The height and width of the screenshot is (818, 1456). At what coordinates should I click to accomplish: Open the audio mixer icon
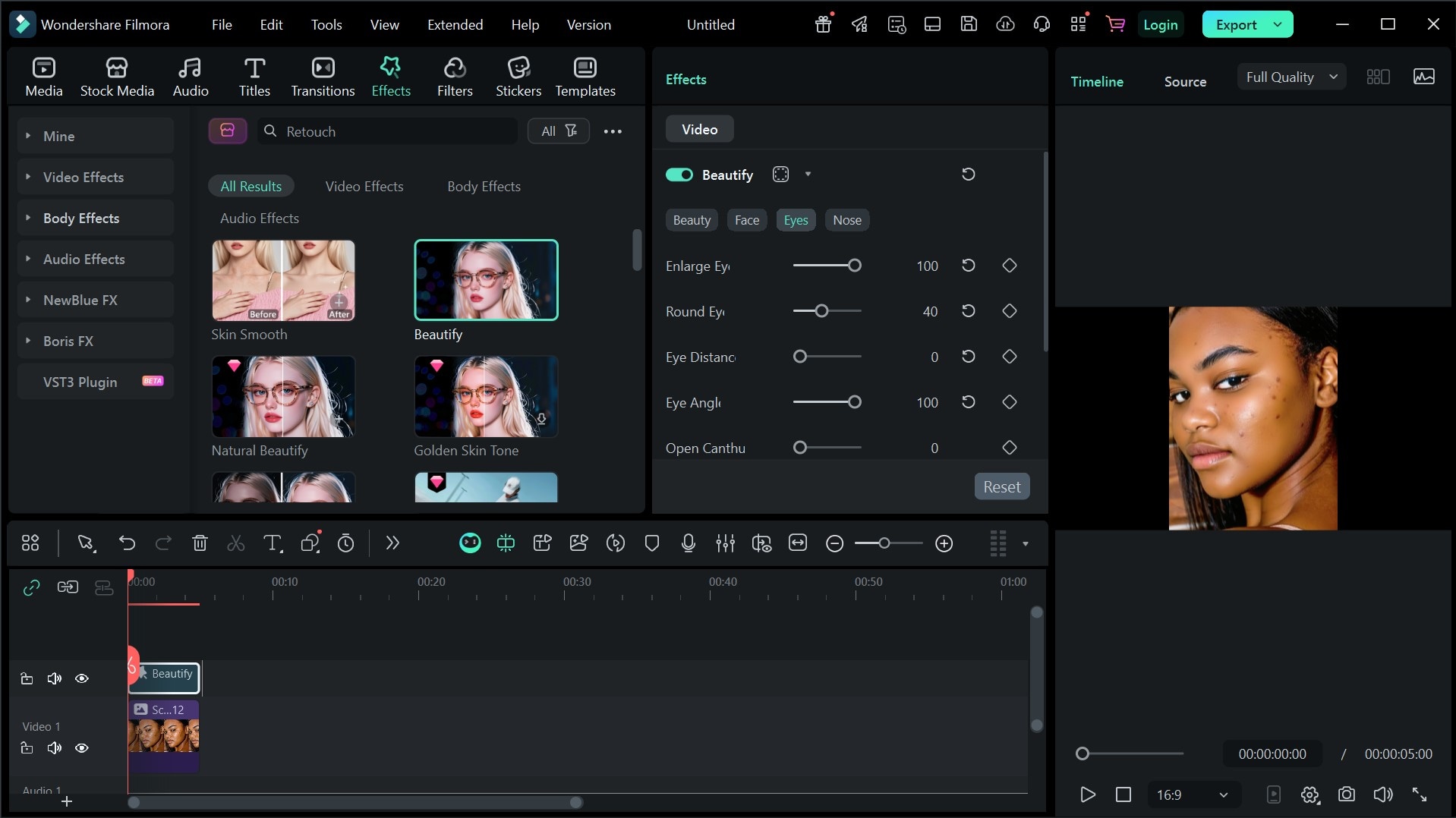725,543
